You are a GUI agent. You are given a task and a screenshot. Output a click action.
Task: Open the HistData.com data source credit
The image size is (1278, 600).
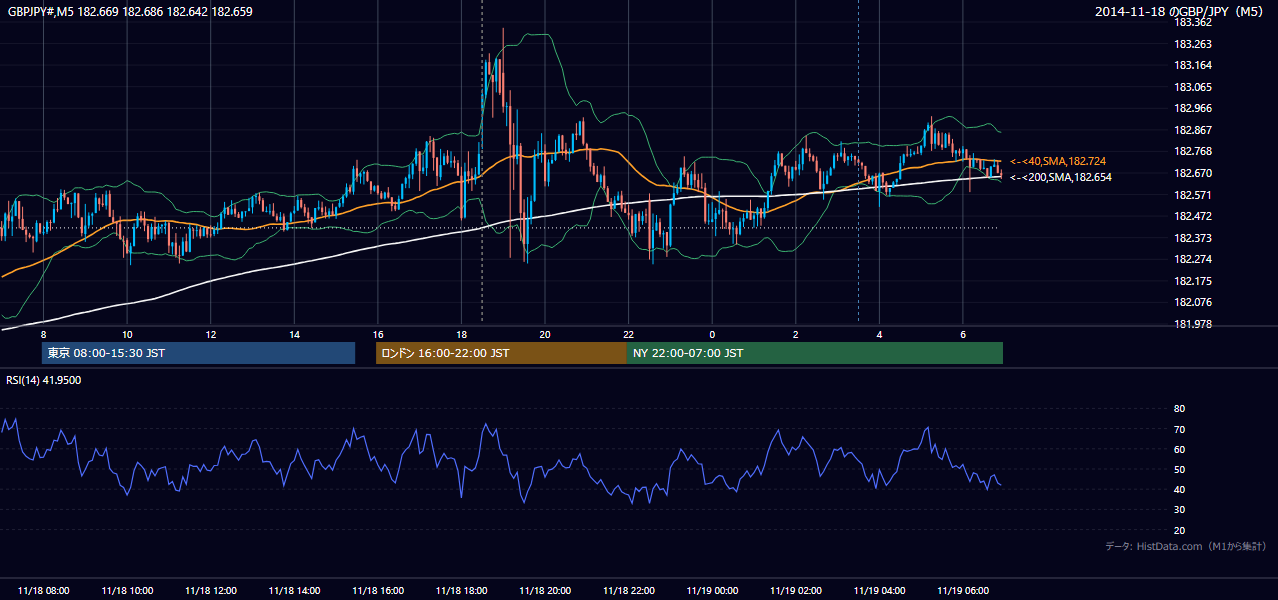pos(1186,546)
